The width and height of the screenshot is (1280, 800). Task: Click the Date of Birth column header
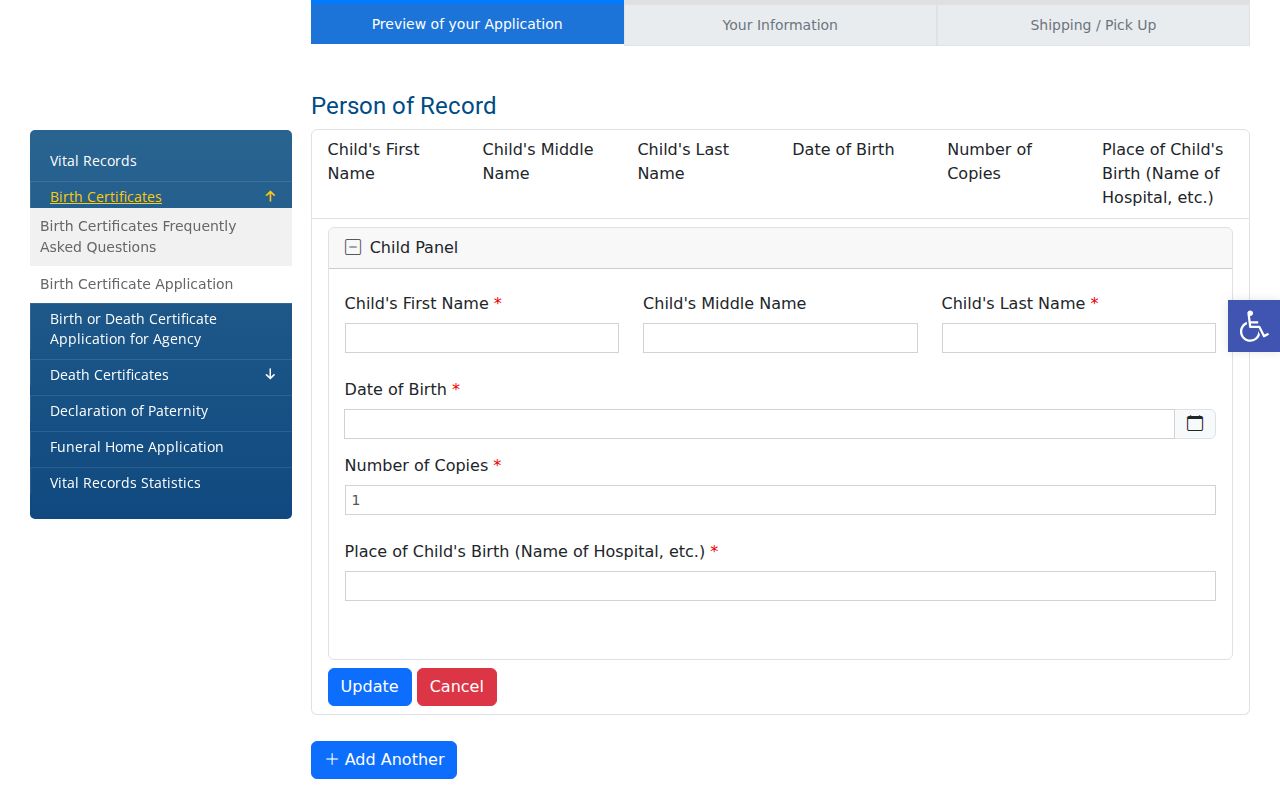click(x=843, y=149)
